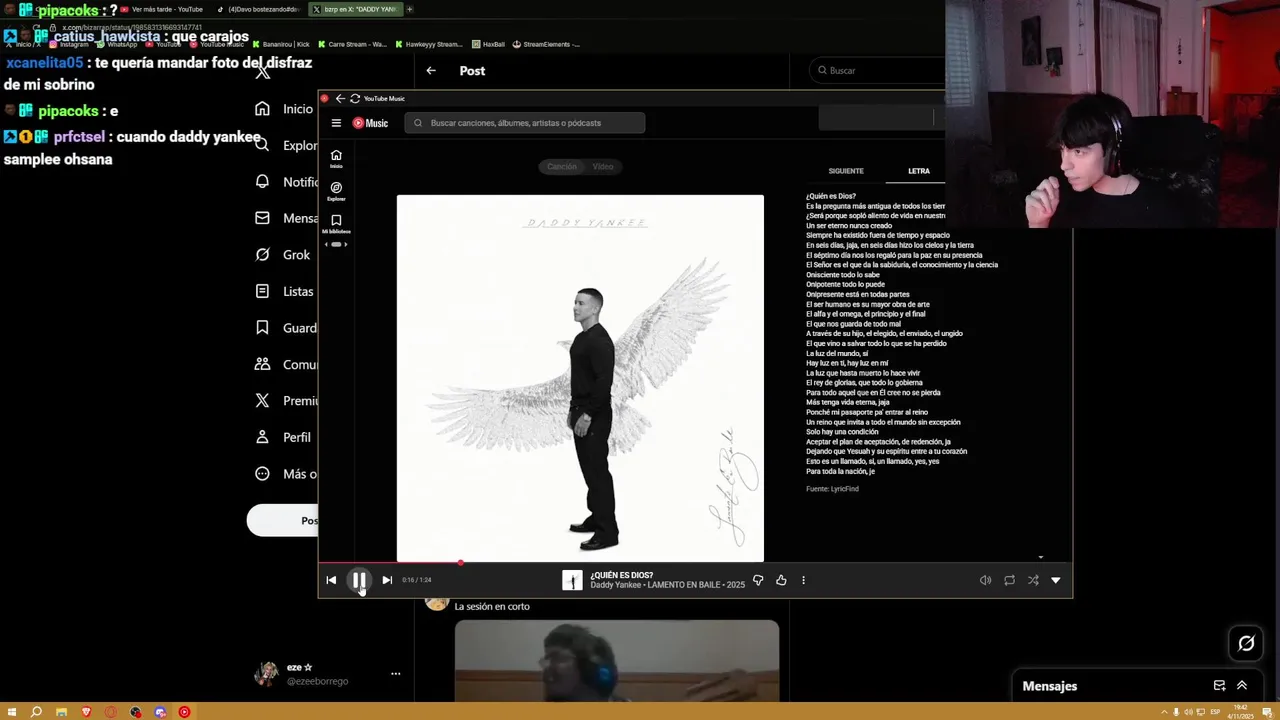Open the YouTube Music hamburger menu
Image resolution: width=1280 pixels, height=720 pixels.
(336, 123)
